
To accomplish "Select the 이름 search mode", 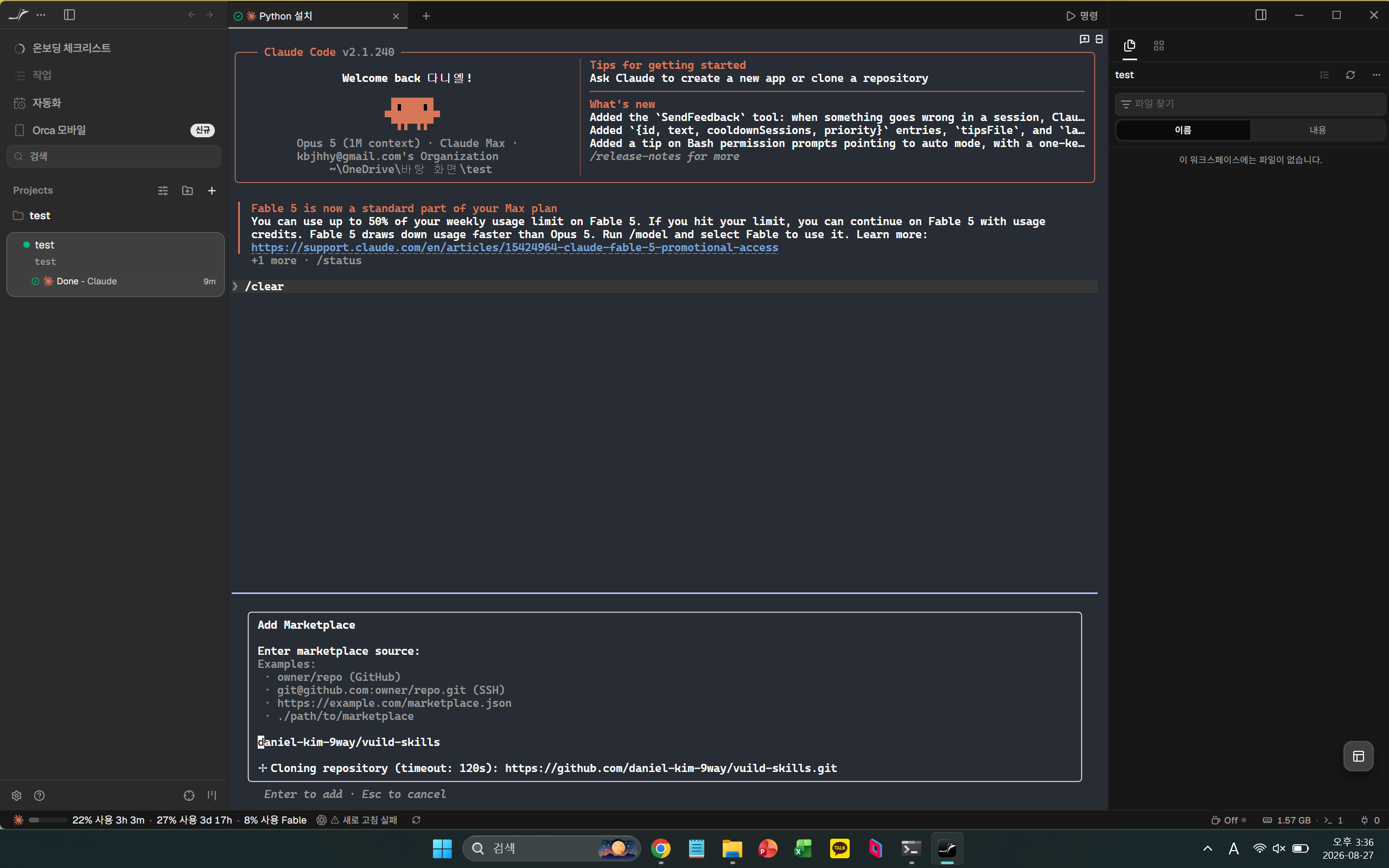I will [x=1183, y=130].
